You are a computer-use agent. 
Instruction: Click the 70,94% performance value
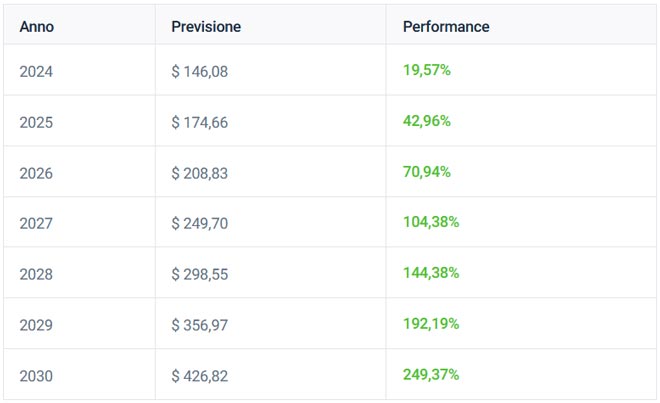[427, 172]
